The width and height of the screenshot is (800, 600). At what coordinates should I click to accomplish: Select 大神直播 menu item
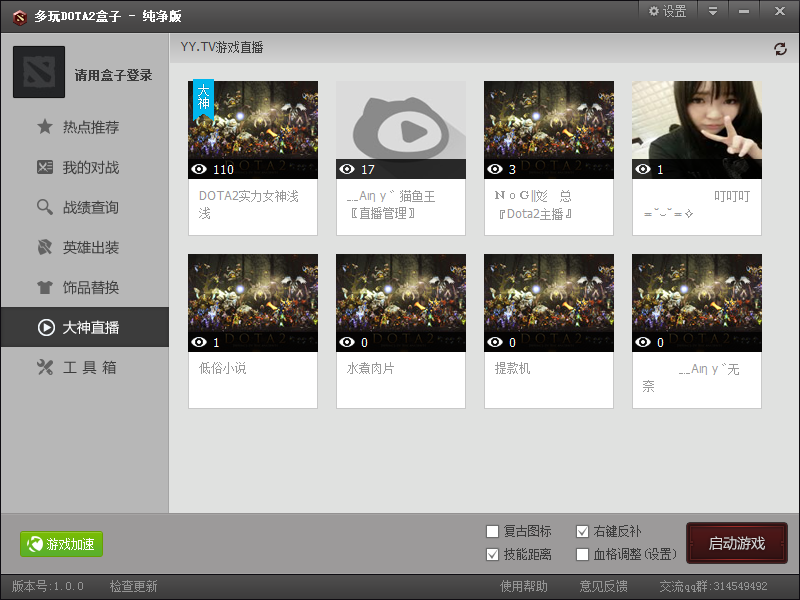(85, 327)
